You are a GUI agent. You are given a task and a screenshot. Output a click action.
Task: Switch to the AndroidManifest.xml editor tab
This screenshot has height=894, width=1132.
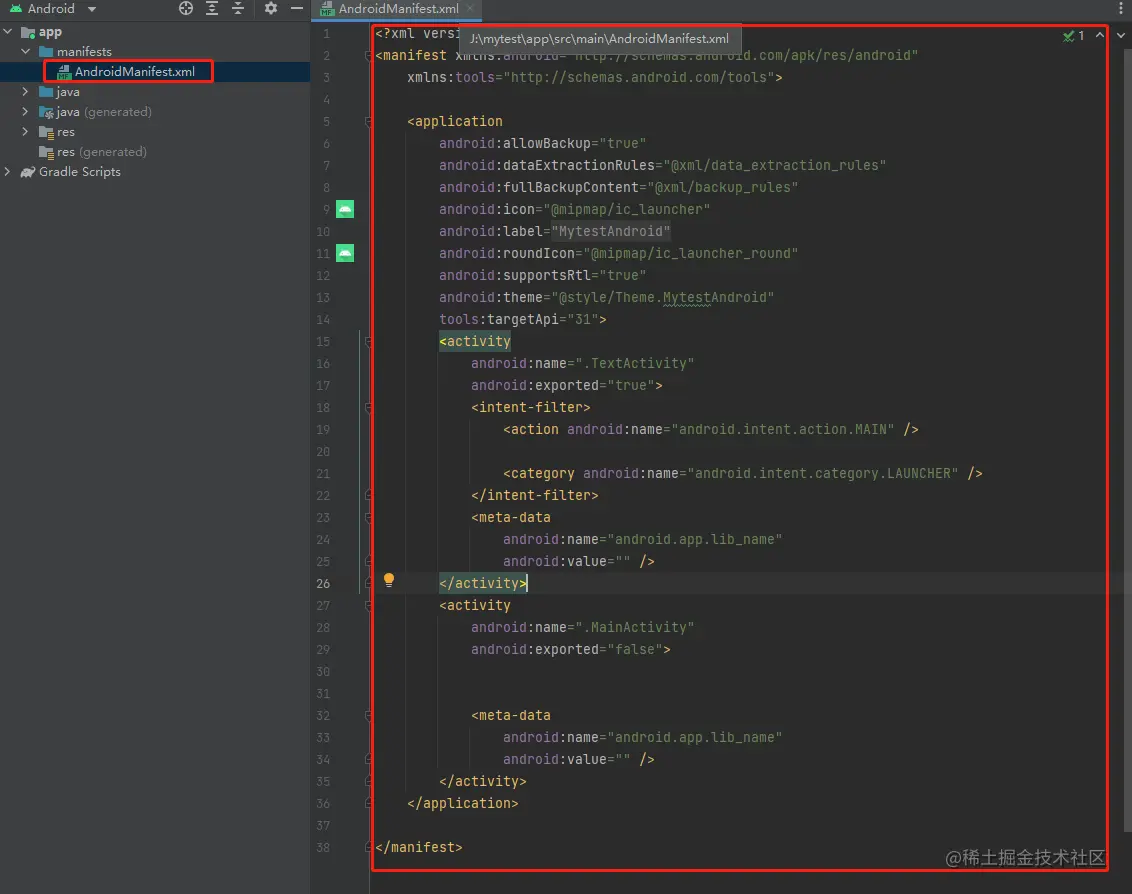pyautogui.click(x=398, y=9)
